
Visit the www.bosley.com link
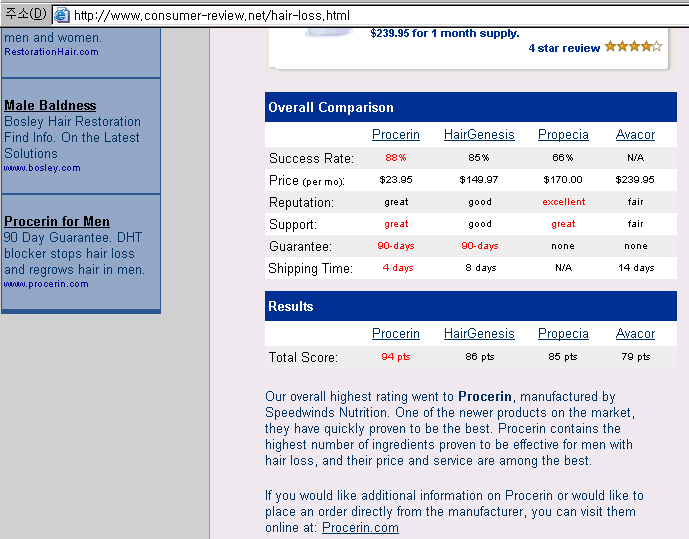pos(42,168)
